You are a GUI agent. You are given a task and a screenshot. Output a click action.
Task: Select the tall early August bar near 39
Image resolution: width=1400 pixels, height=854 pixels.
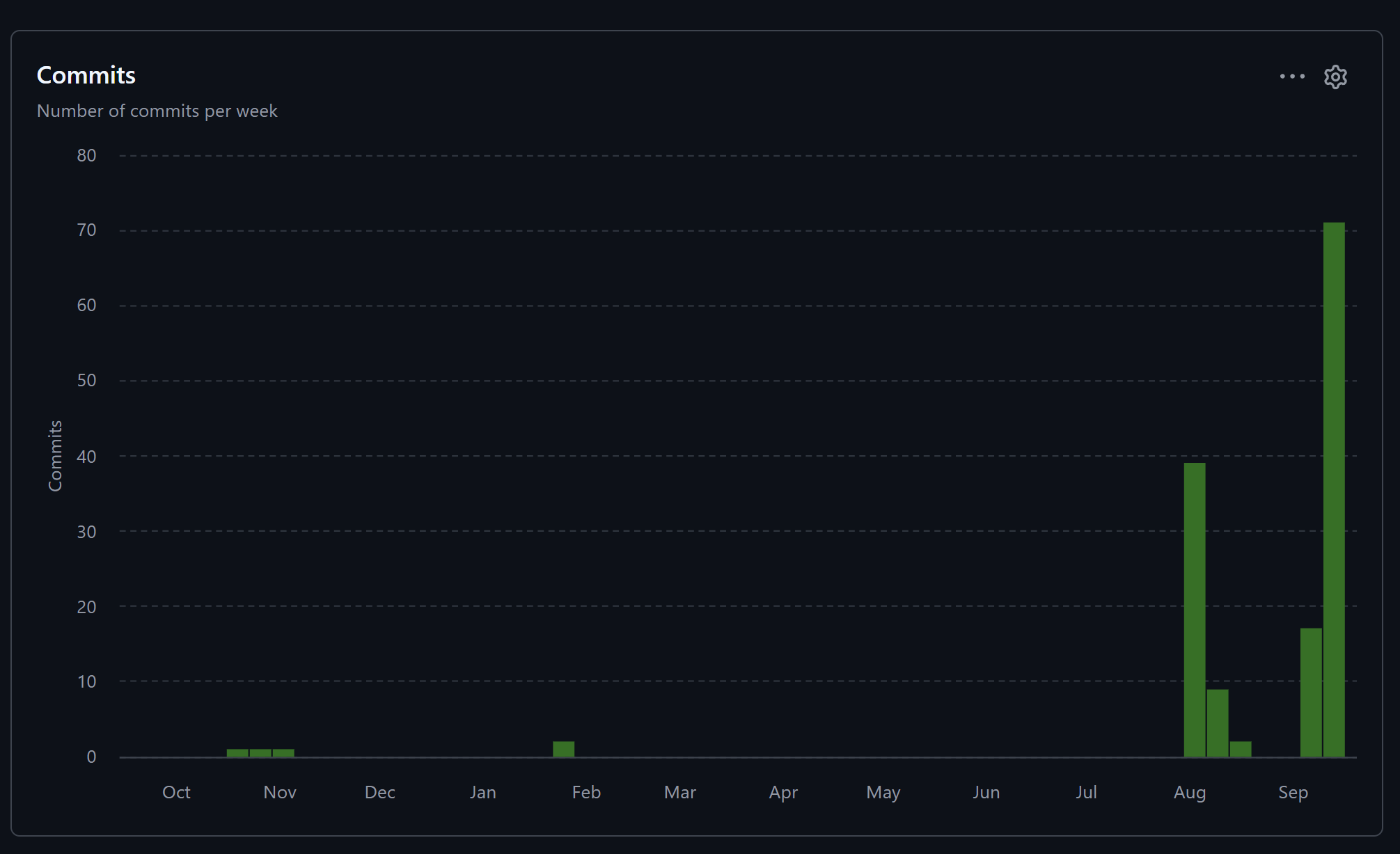[x=1195, y=610]
